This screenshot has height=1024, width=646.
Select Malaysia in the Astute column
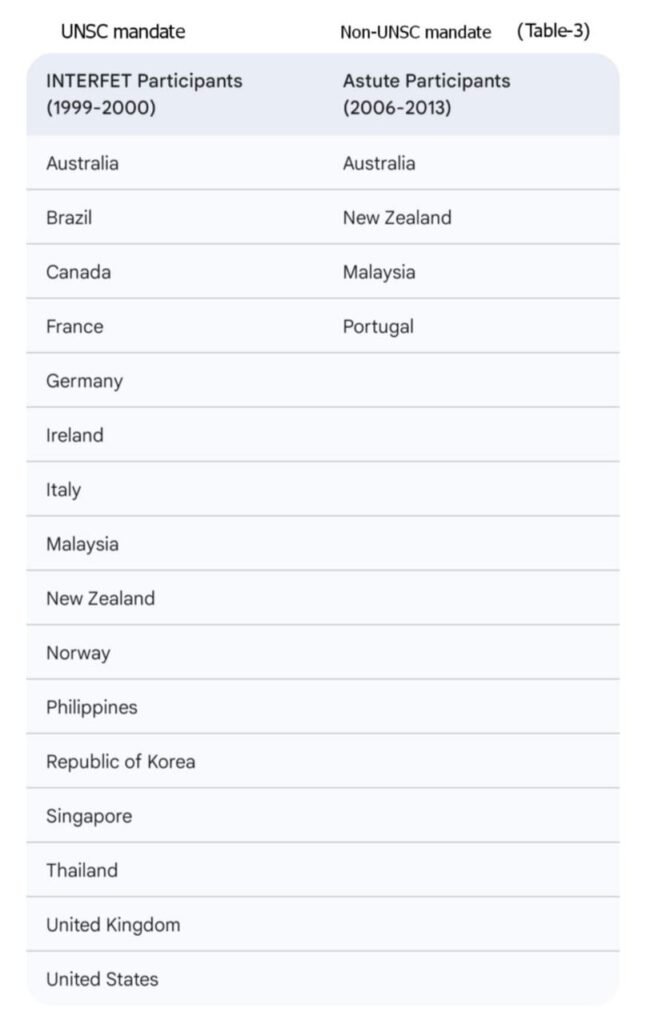click(x=379, y=272)
